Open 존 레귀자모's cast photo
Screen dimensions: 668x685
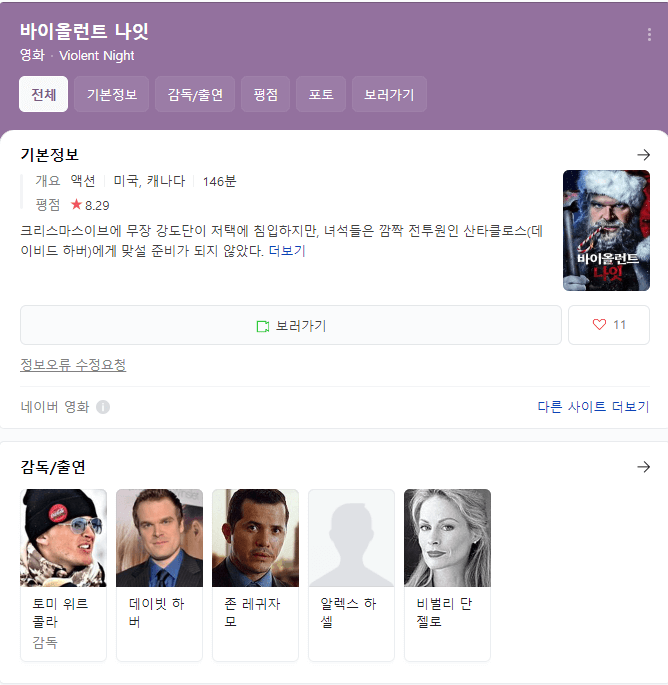256,538
